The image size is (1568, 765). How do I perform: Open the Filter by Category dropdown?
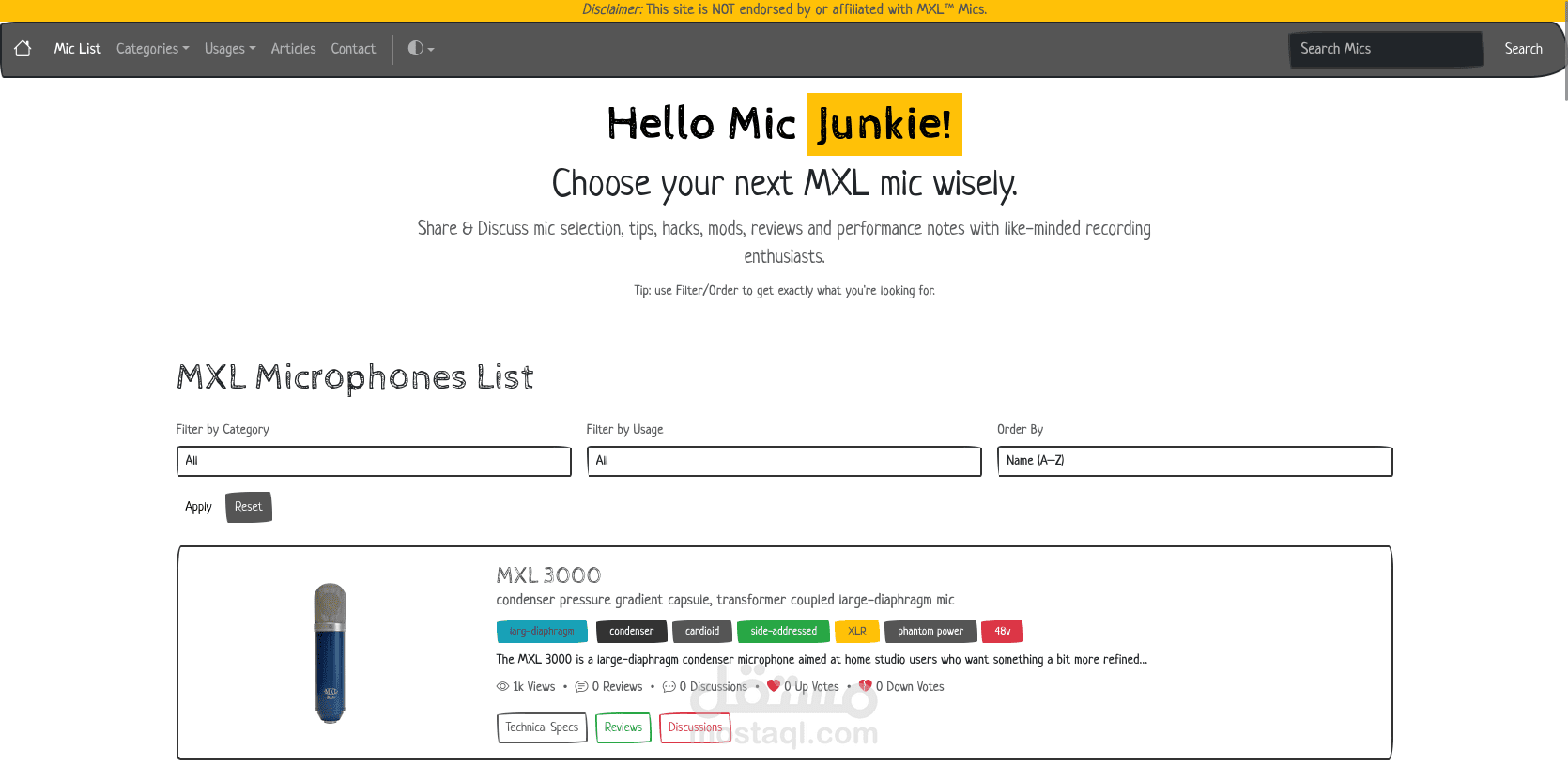point(374,461)
